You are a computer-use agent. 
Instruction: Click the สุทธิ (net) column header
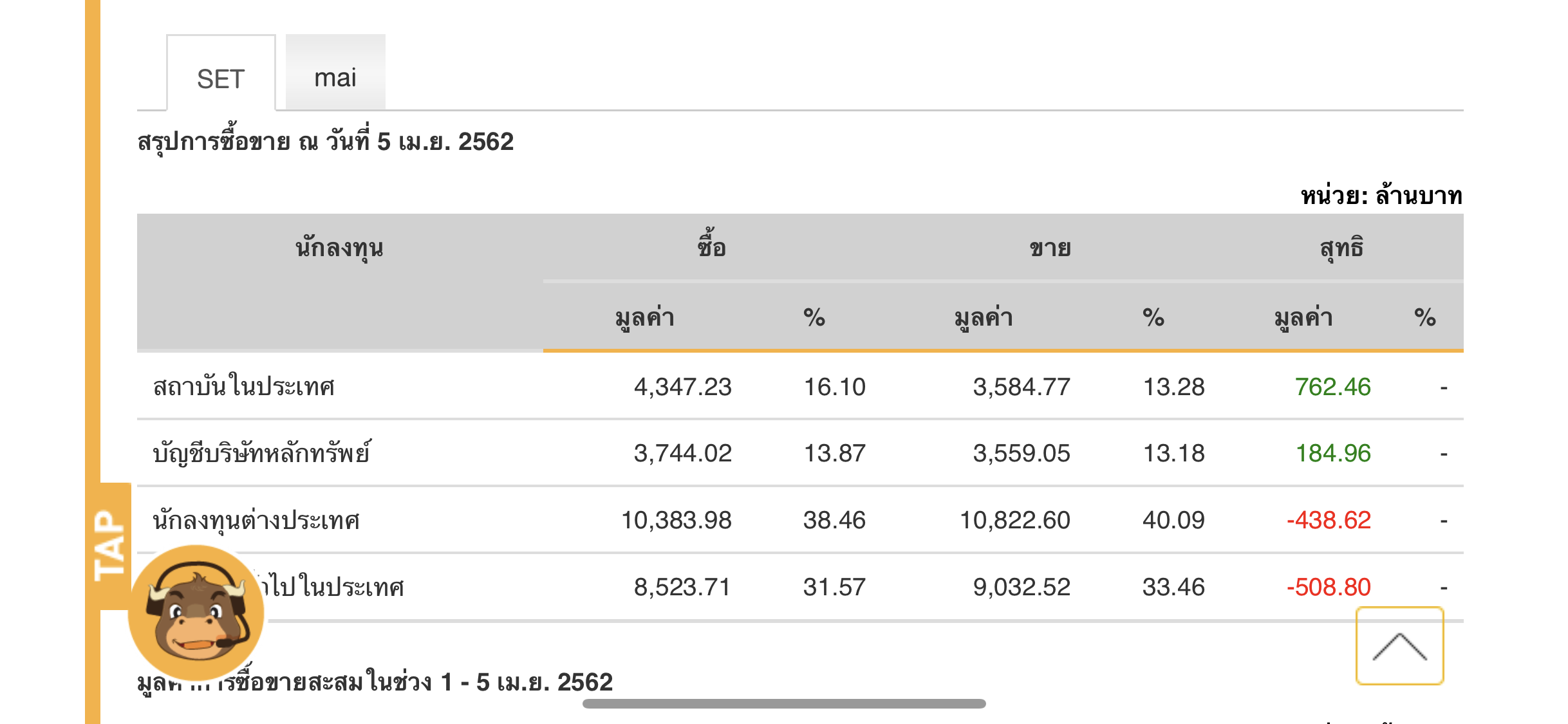click(x=1341, y=248)
